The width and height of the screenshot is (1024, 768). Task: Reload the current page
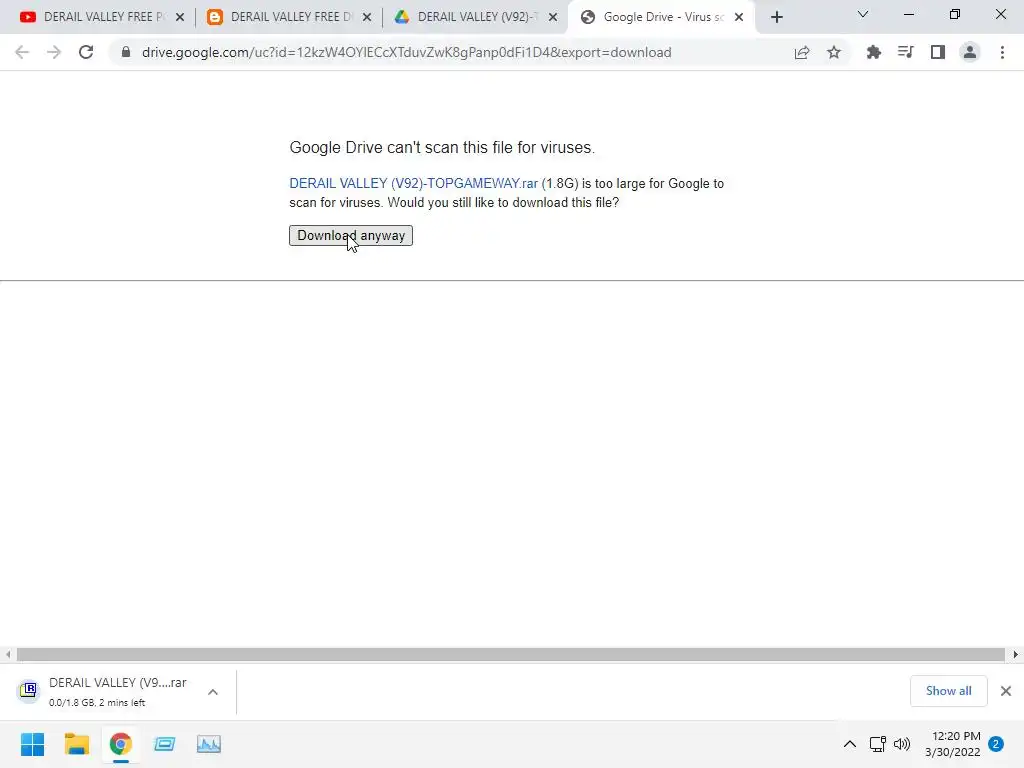tap(86, 52)
